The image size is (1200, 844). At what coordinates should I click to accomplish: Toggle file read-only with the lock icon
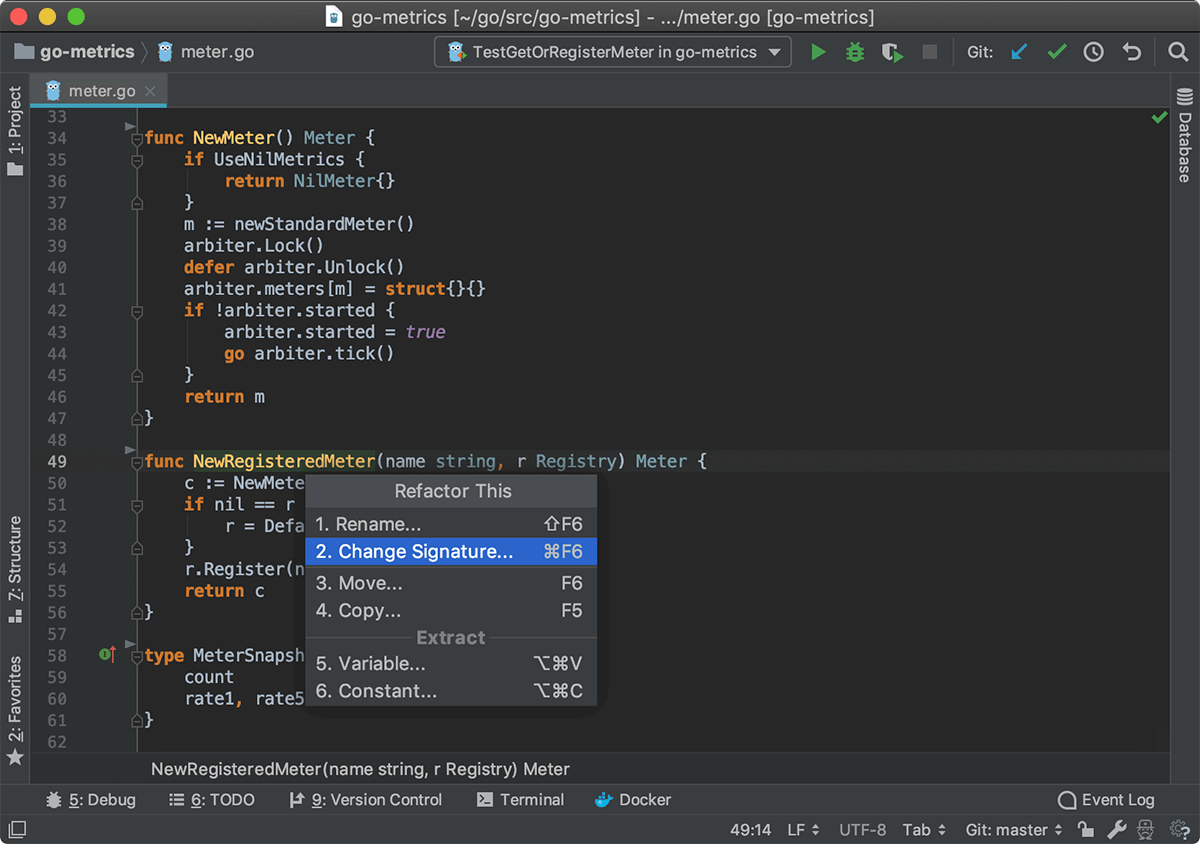click(1086, 830)
